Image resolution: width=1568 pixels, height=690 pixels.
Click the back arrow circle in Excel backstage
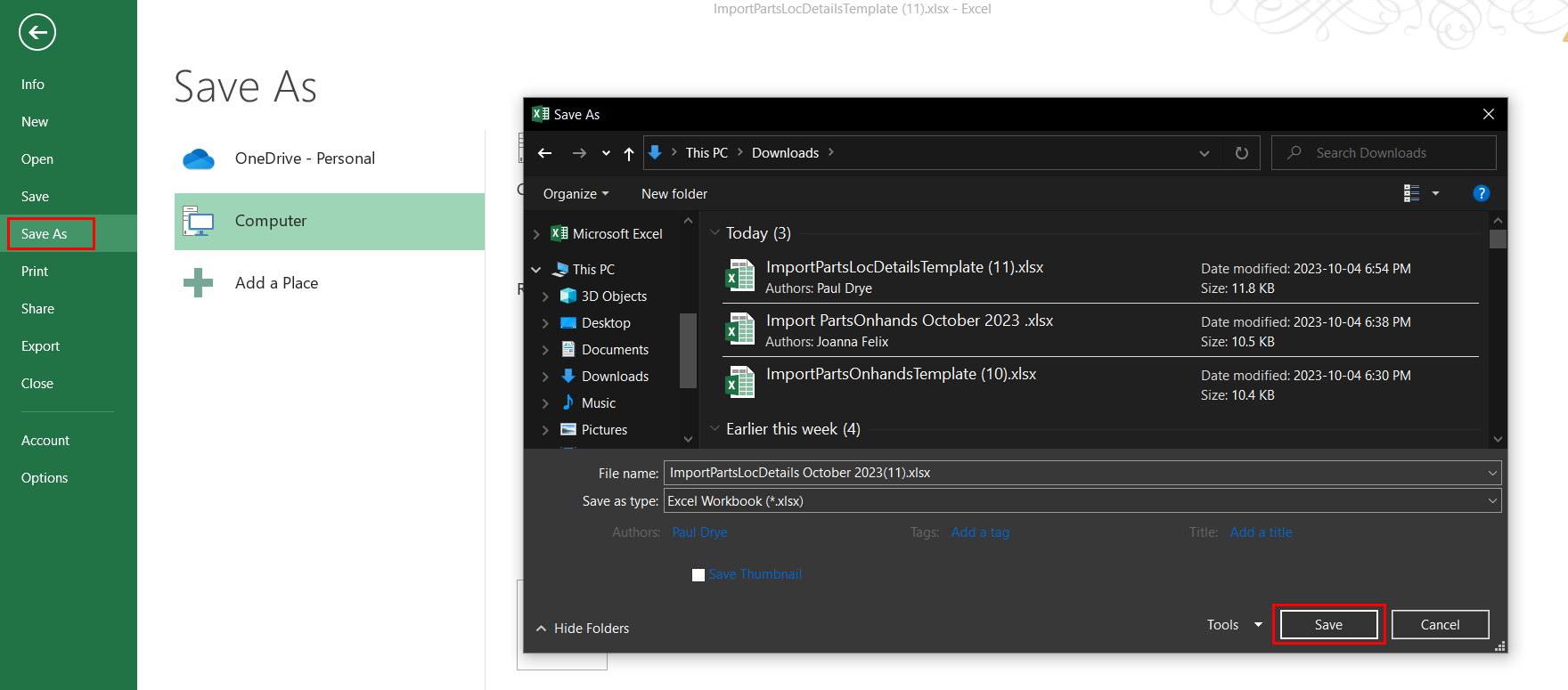click(x=37, y=33)
